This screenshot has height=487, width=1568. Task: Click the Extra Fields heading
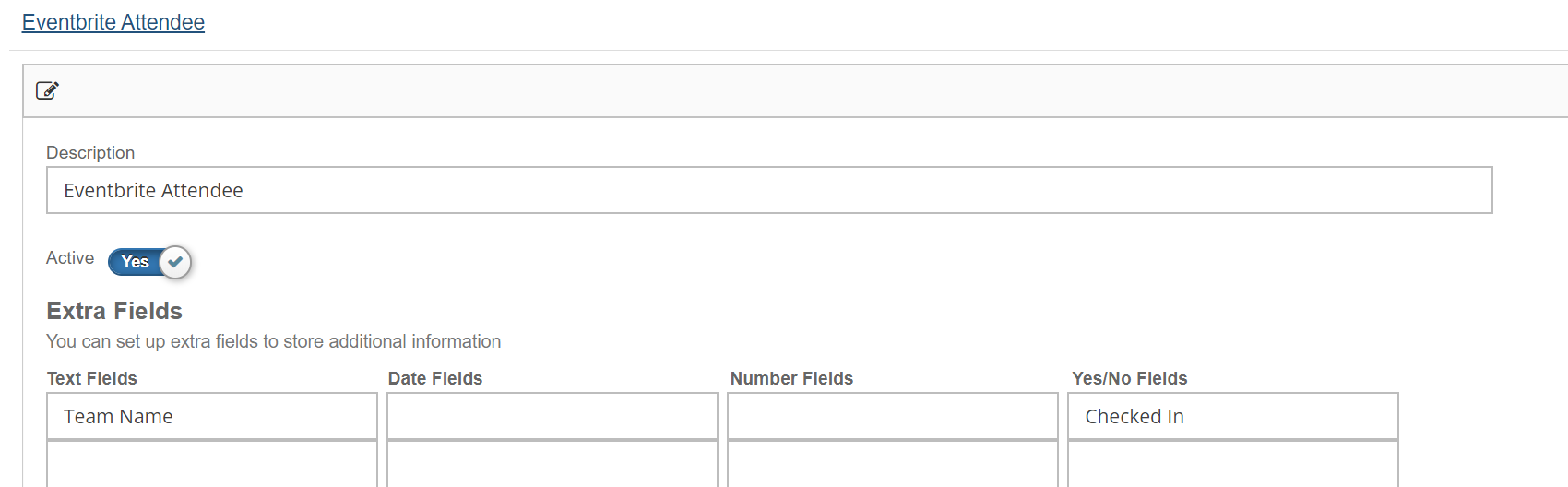coord(114,311)
